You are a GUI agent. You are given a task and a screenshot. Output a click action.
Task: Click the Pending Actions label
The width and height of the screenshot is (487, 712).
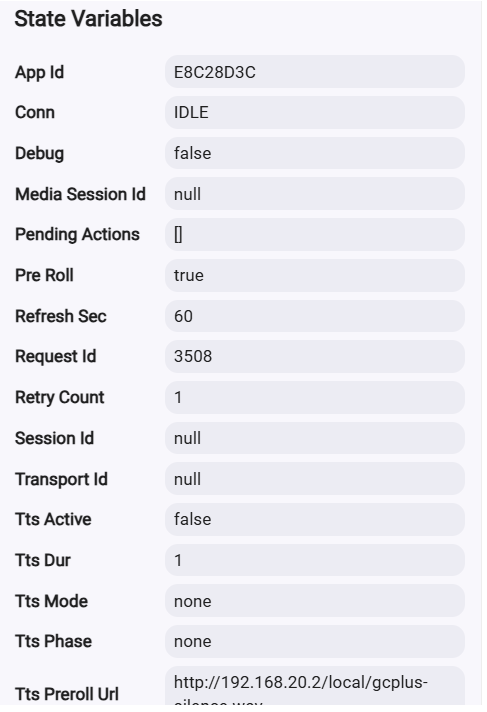77,234
